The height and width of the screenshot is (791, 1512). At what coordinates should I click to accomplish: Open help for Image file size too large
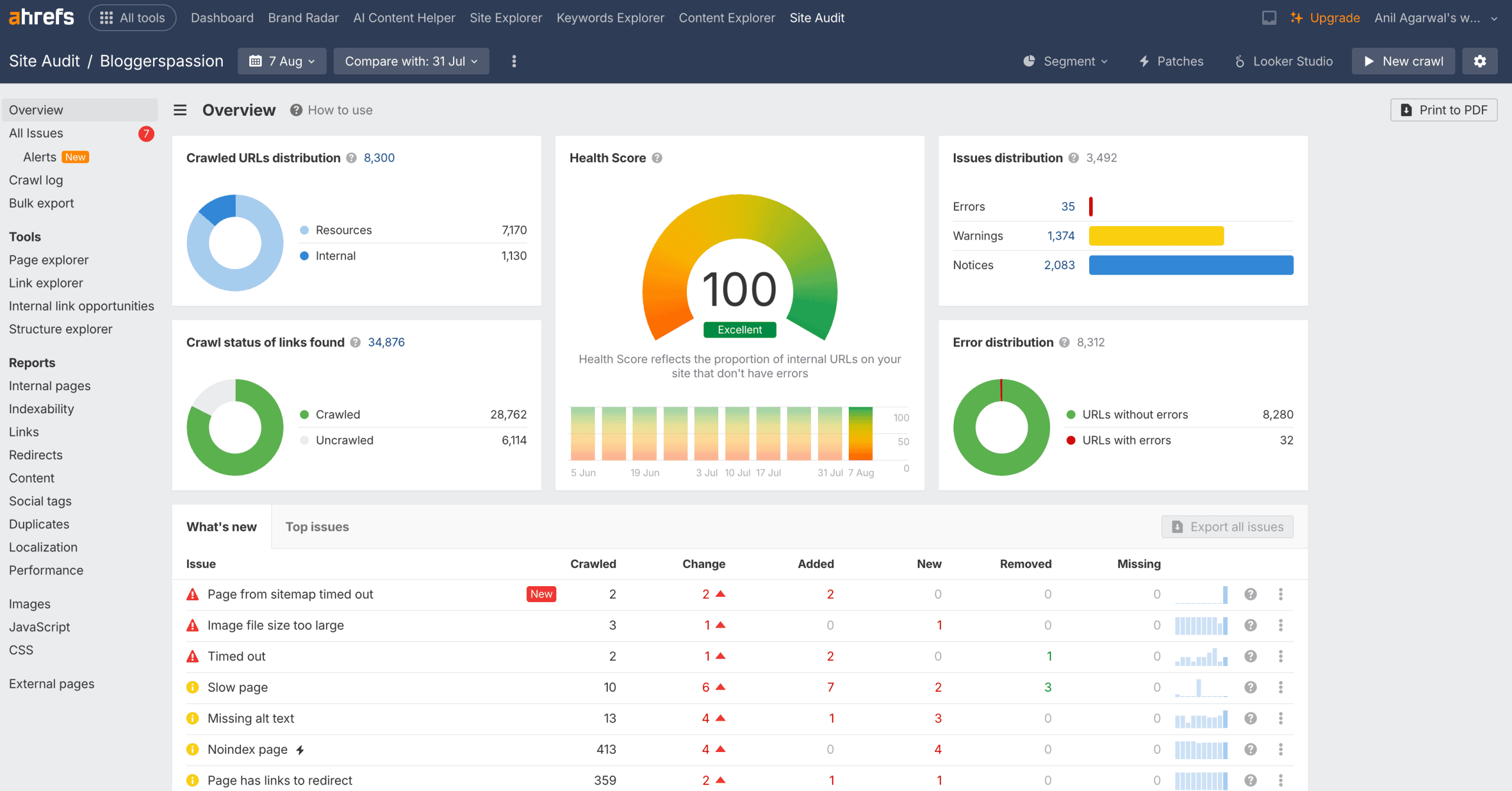(x=1250, y=625)
